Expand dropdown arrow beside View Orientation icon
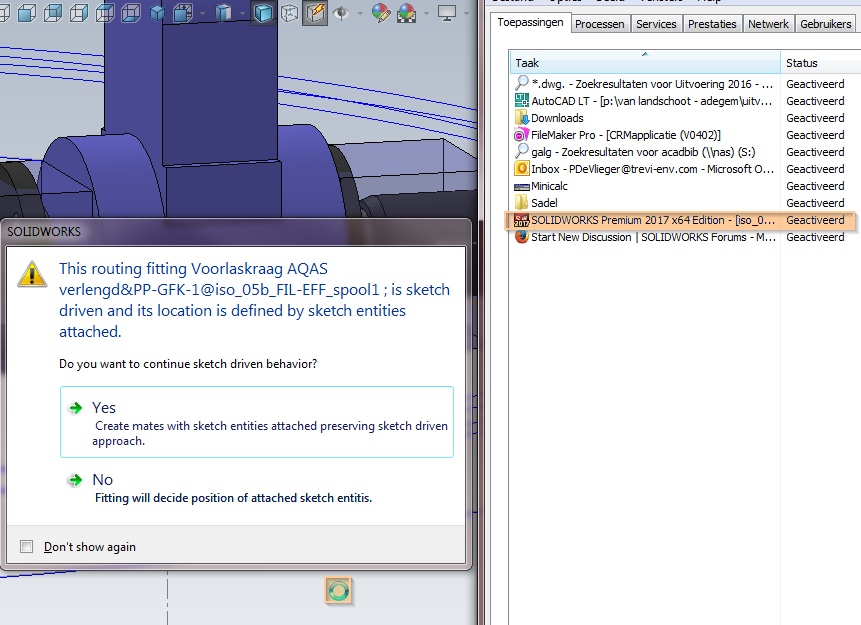Viewport: 861px width, 625px height. 203,13
